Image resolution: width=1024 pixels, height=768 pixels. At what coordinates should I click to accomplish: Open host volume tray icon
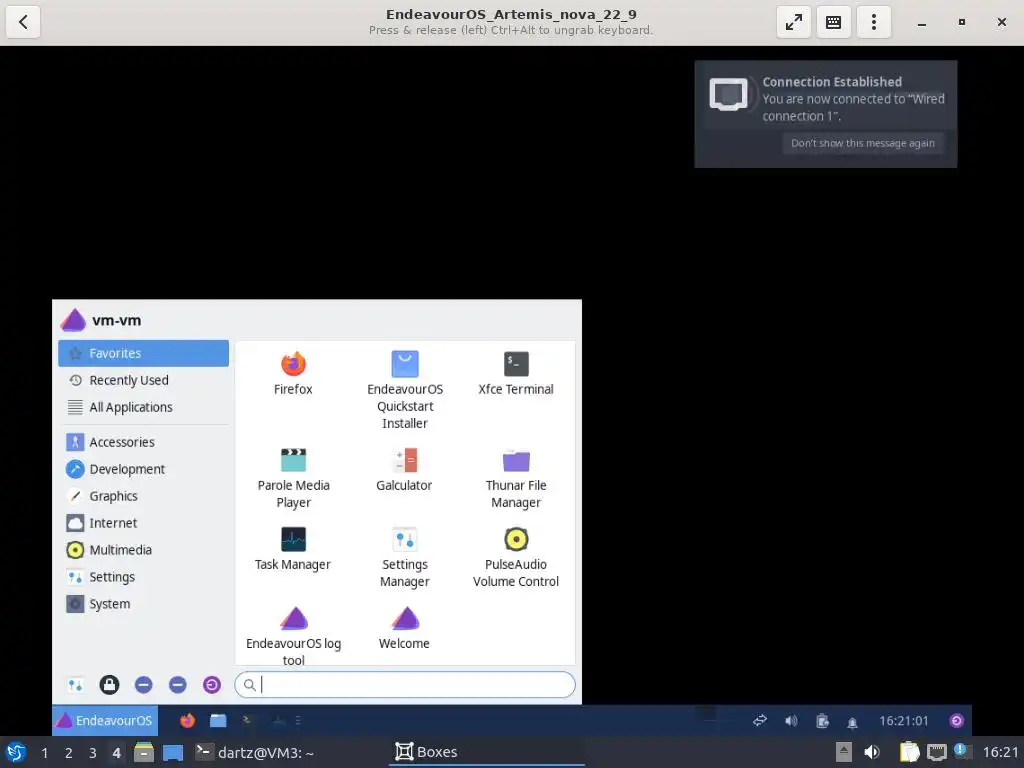coord(872,752)
